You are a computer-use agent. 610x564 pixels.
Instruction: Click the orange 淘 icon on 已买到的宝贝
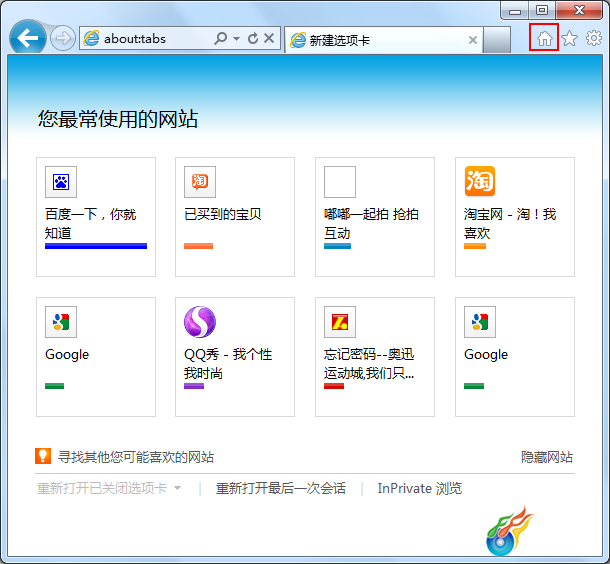[x=200, y=182]
